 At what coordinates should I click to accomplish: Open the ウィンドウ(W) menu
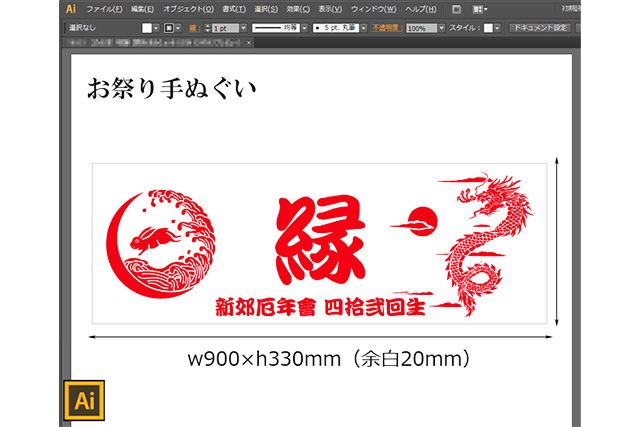373,9
